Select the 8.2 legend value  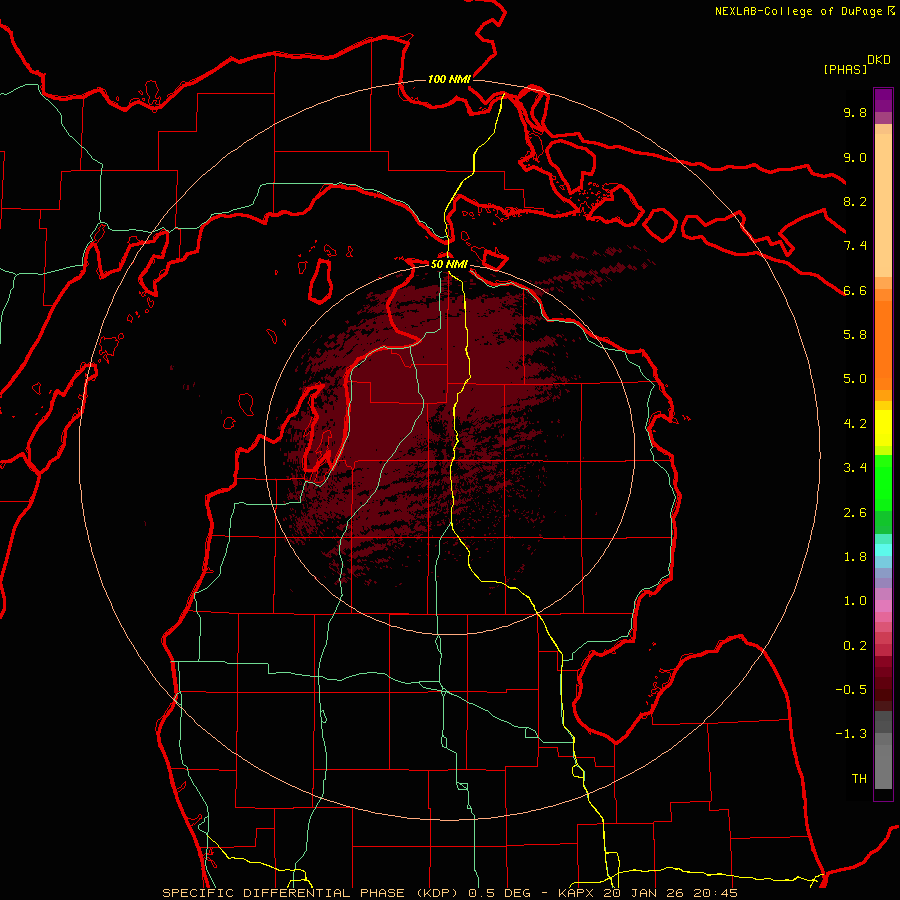tap(855, 201)
